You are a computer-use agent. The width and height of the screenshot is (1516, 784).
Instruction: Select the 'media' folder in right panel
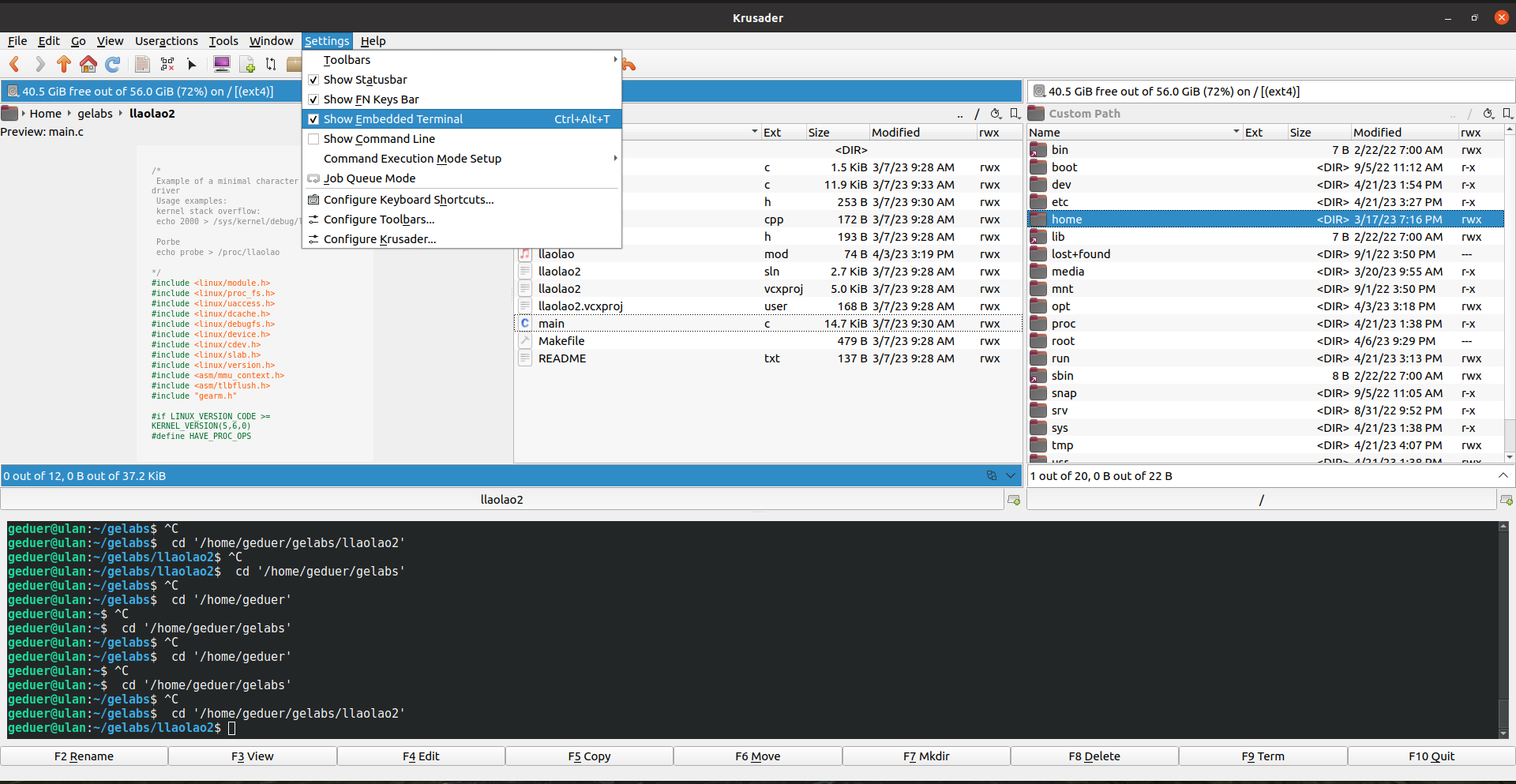click(x=1266, y=272)
